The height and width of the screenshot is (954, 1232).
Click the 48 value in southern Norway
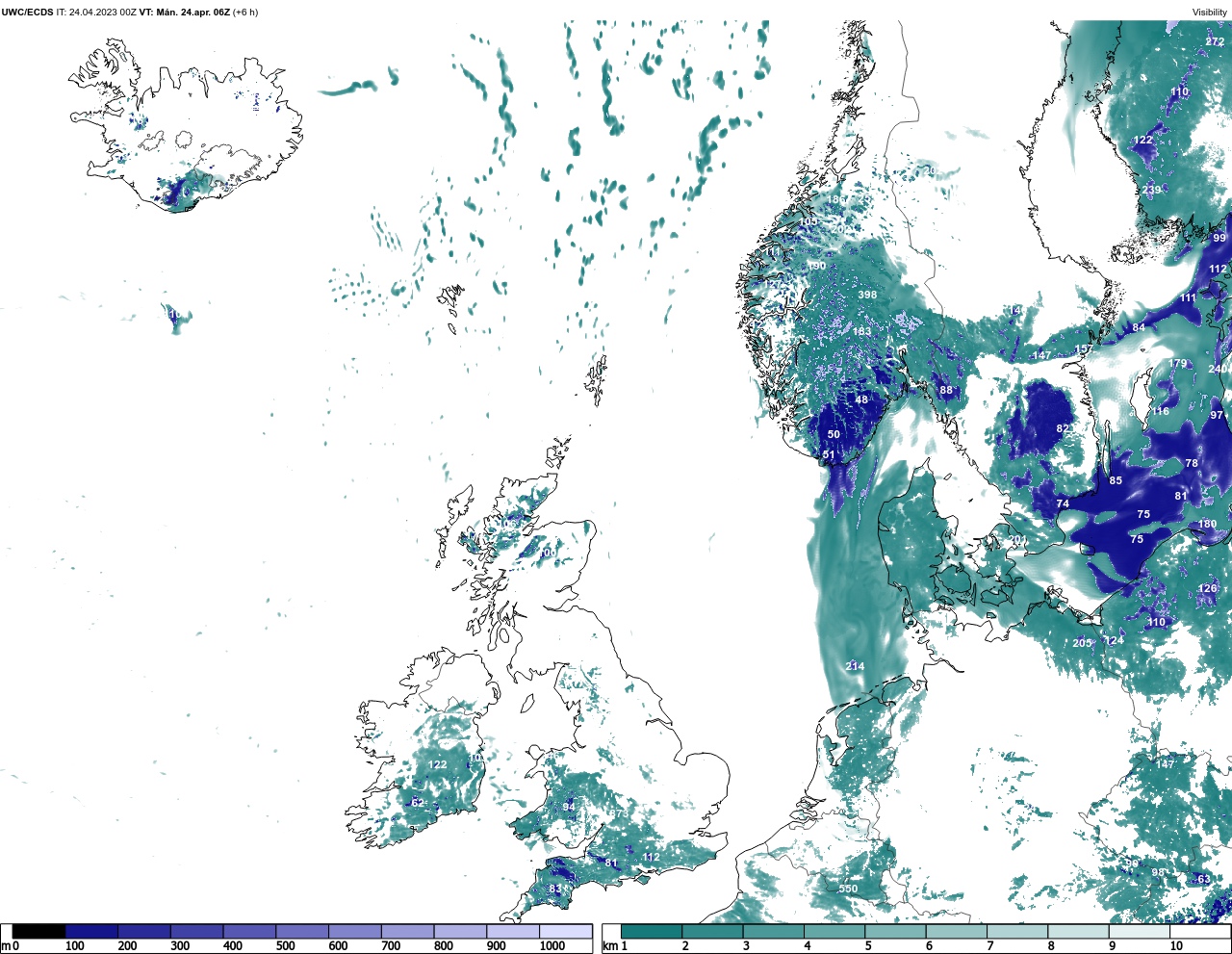coord(861,400)
